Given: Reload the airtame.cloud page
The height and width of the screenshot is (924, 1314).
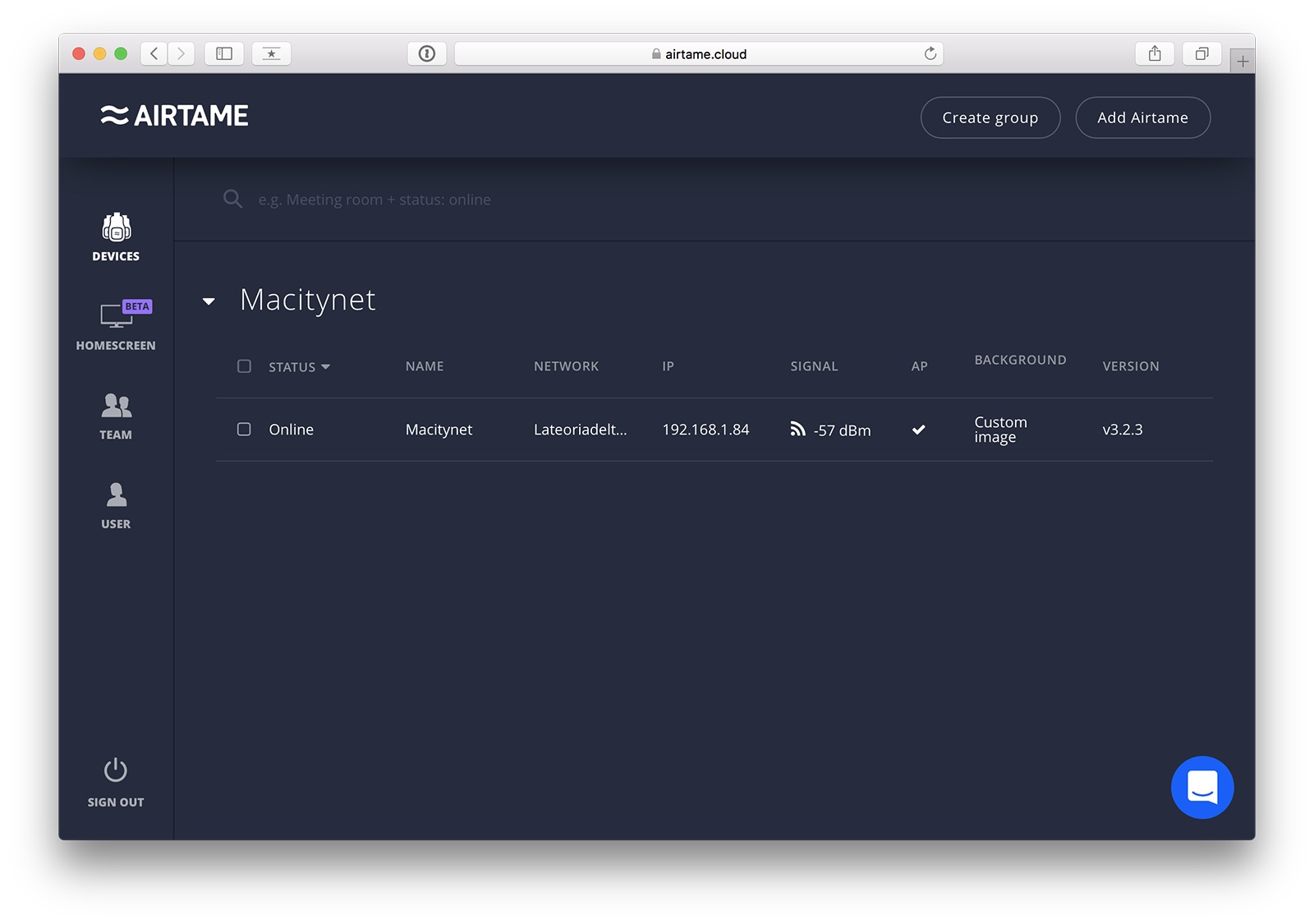Looking at the screenshot, I should 930,53.
